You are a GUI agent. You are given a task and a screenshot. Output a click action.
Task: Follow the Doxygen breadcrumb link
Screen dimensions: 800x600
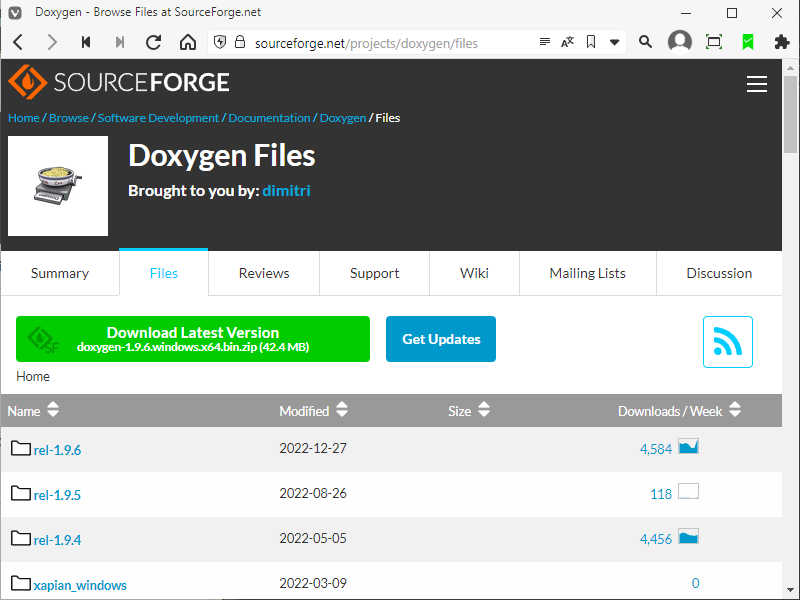pos(343,118)
